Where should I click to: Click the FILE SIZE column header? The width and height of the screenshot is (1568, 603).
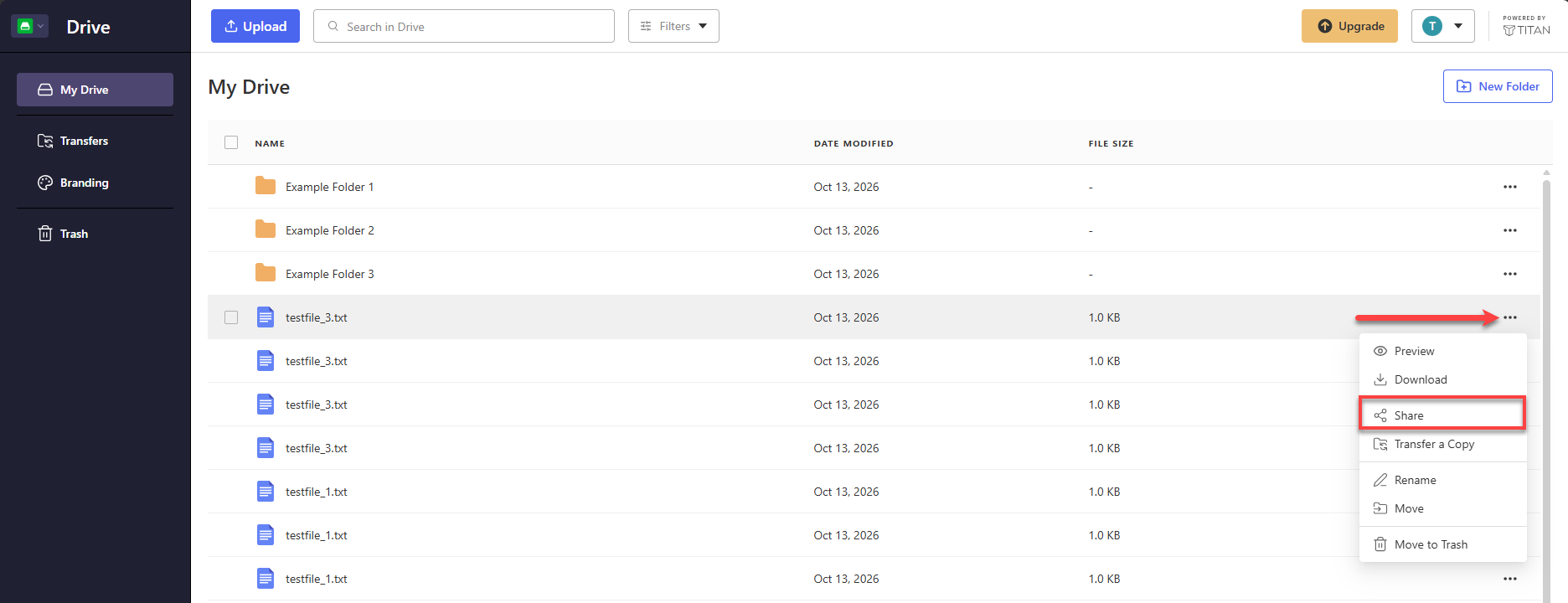click(1111, 143)
